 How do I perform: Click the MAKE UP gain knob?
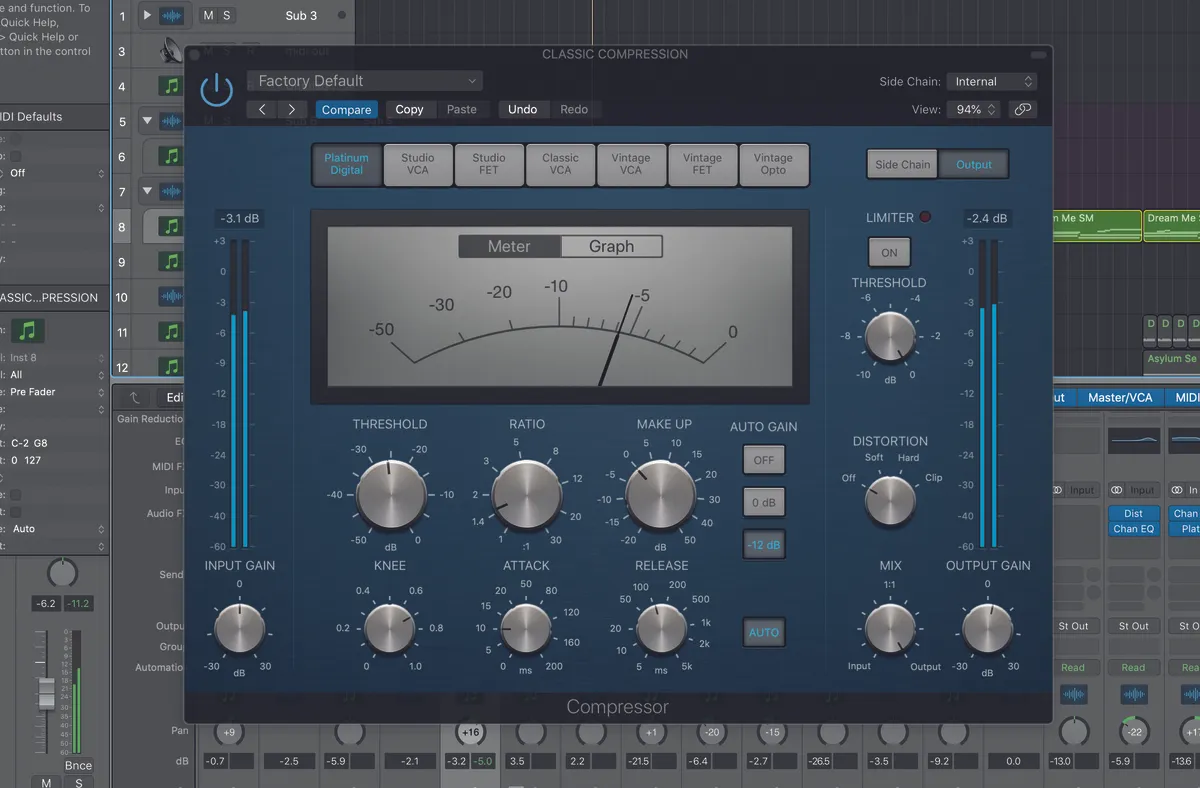(661, 495)
